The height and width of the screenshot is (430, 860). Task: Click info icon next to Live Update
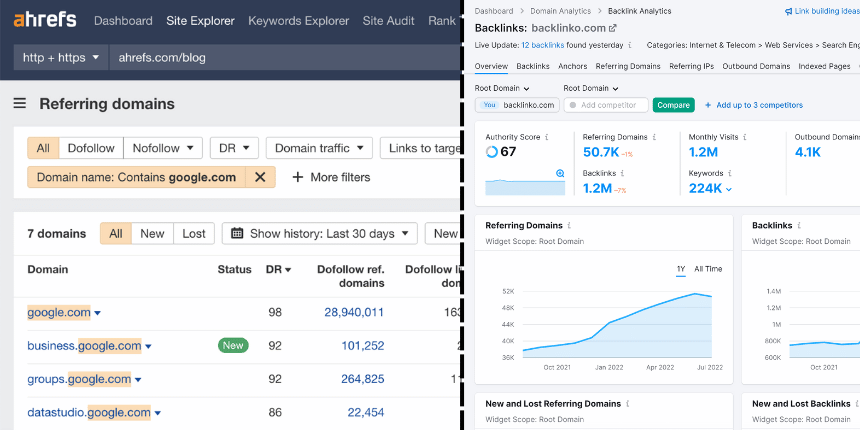pos(630,45)
